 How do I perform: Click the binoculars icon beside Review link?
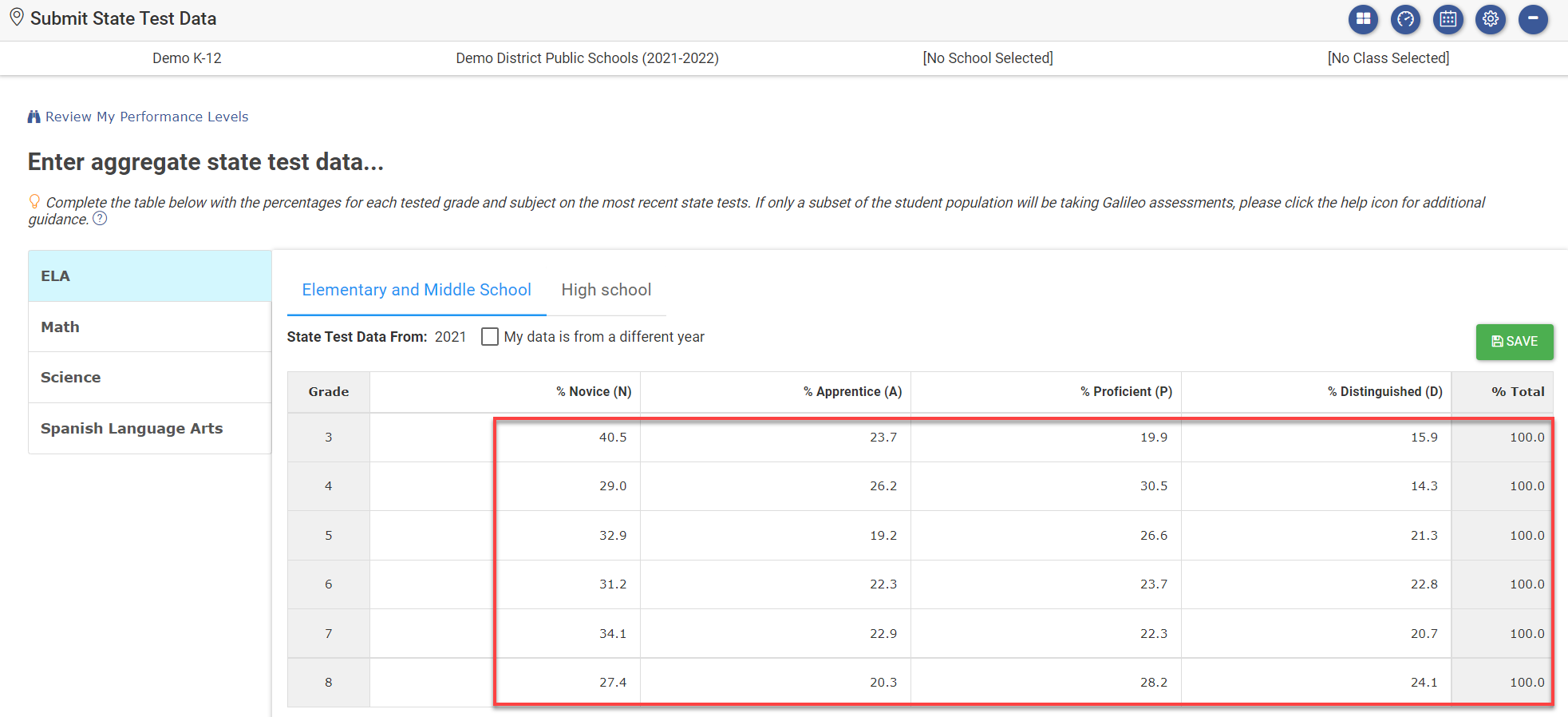click(34, 117)
